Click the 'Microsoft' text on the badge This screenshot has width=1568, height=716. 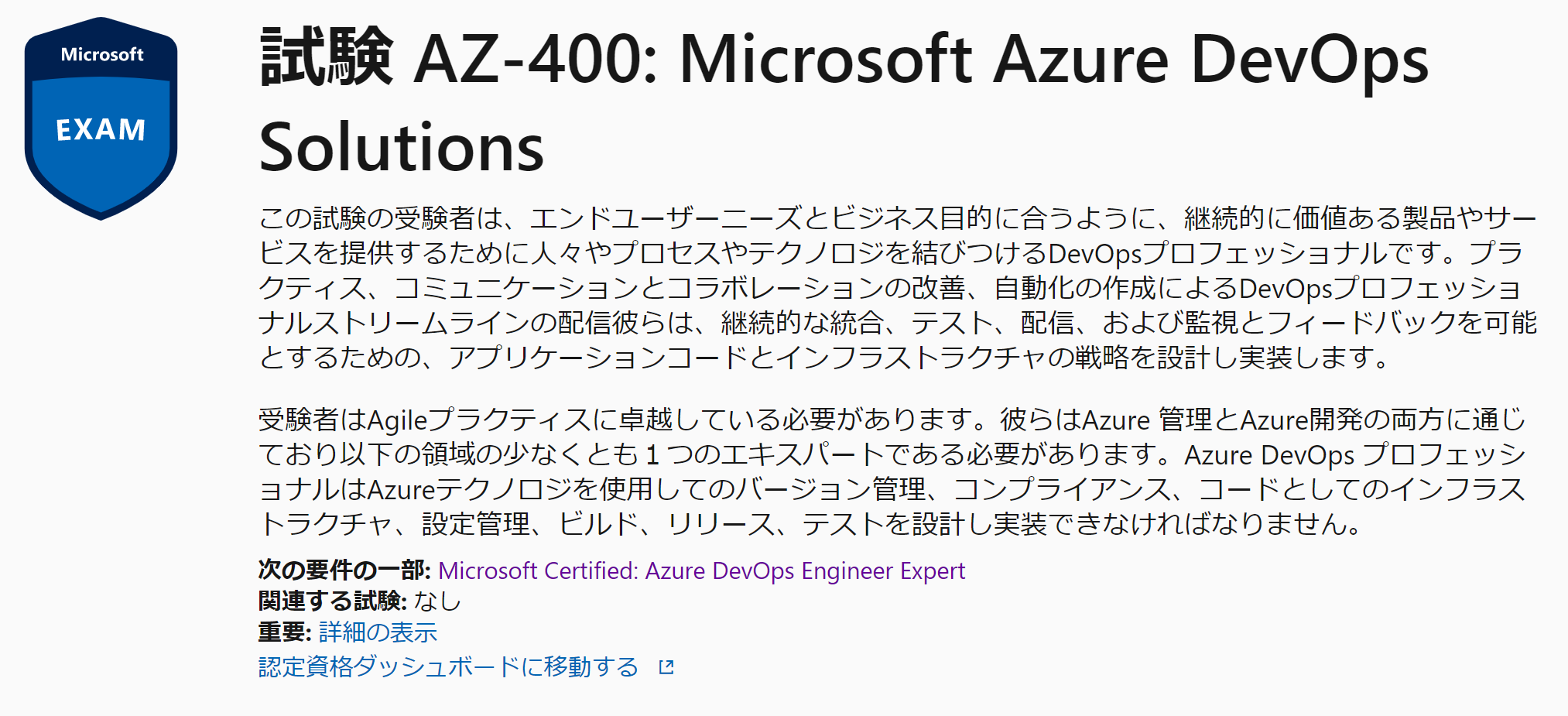point(102,55)
